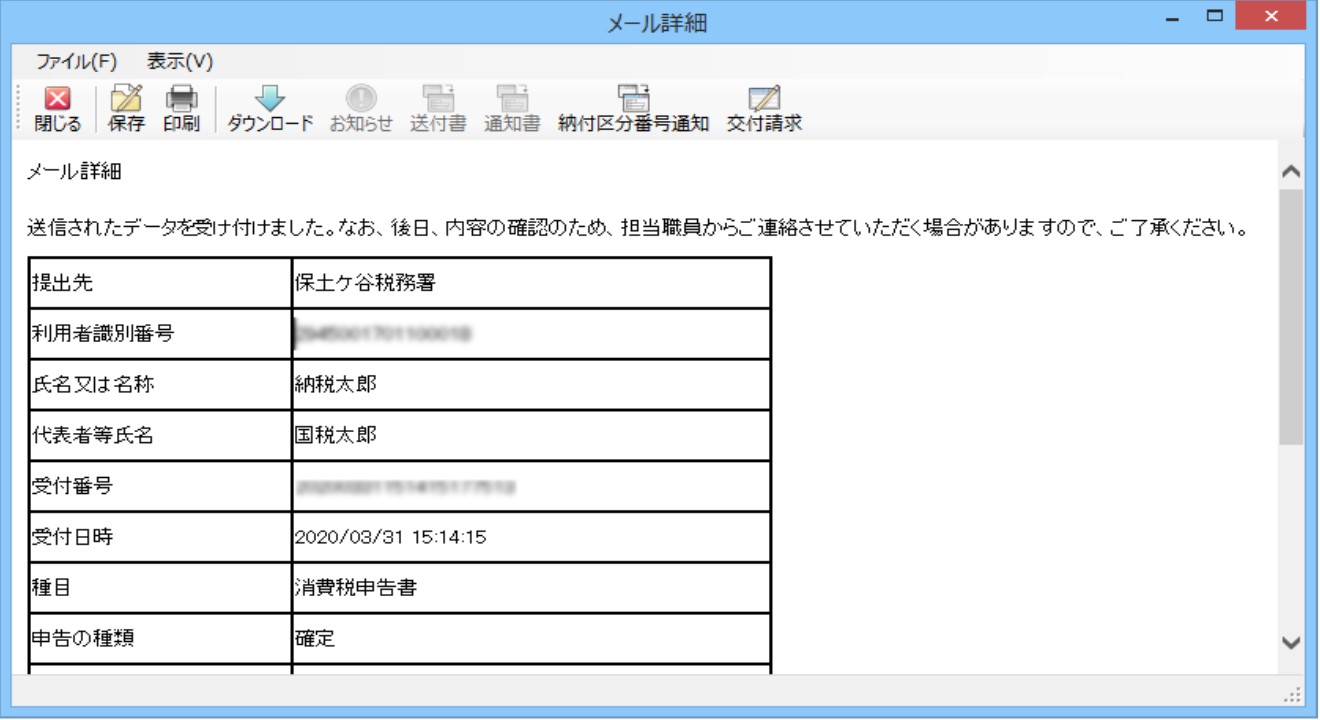Screen dimensions: 1320x720
Task: Select the 消費税申告書 cell text
Action: pos(356,588)
